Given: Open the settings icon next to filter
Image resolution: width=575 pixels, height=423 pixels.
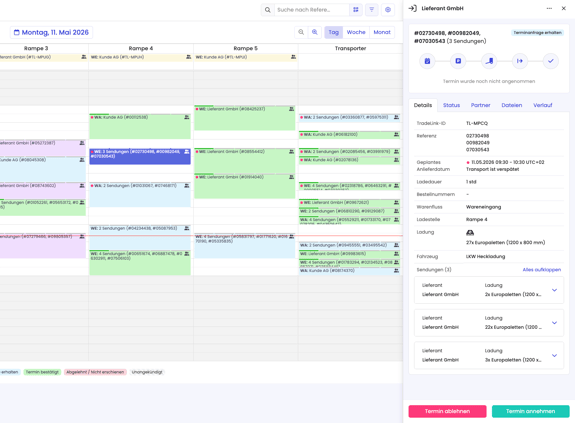Looking at the screenshot, I should point(388,10).
